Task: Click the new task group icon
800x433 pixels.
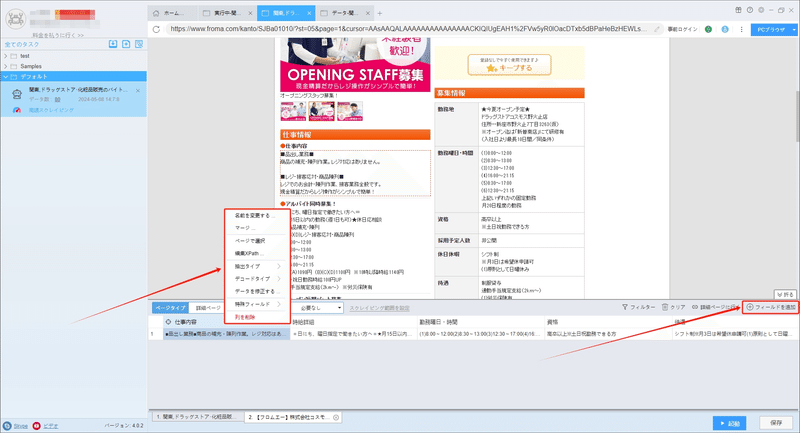Action: point(126,44)
